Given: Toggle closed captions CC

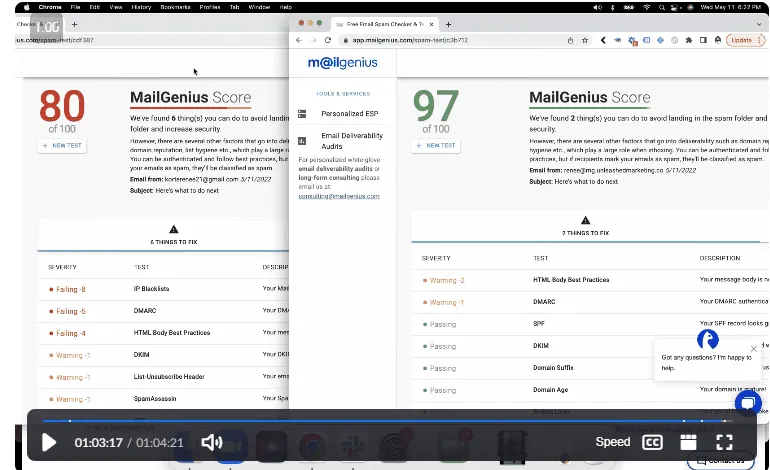Looking at the screenshot, I should point(652,442).
